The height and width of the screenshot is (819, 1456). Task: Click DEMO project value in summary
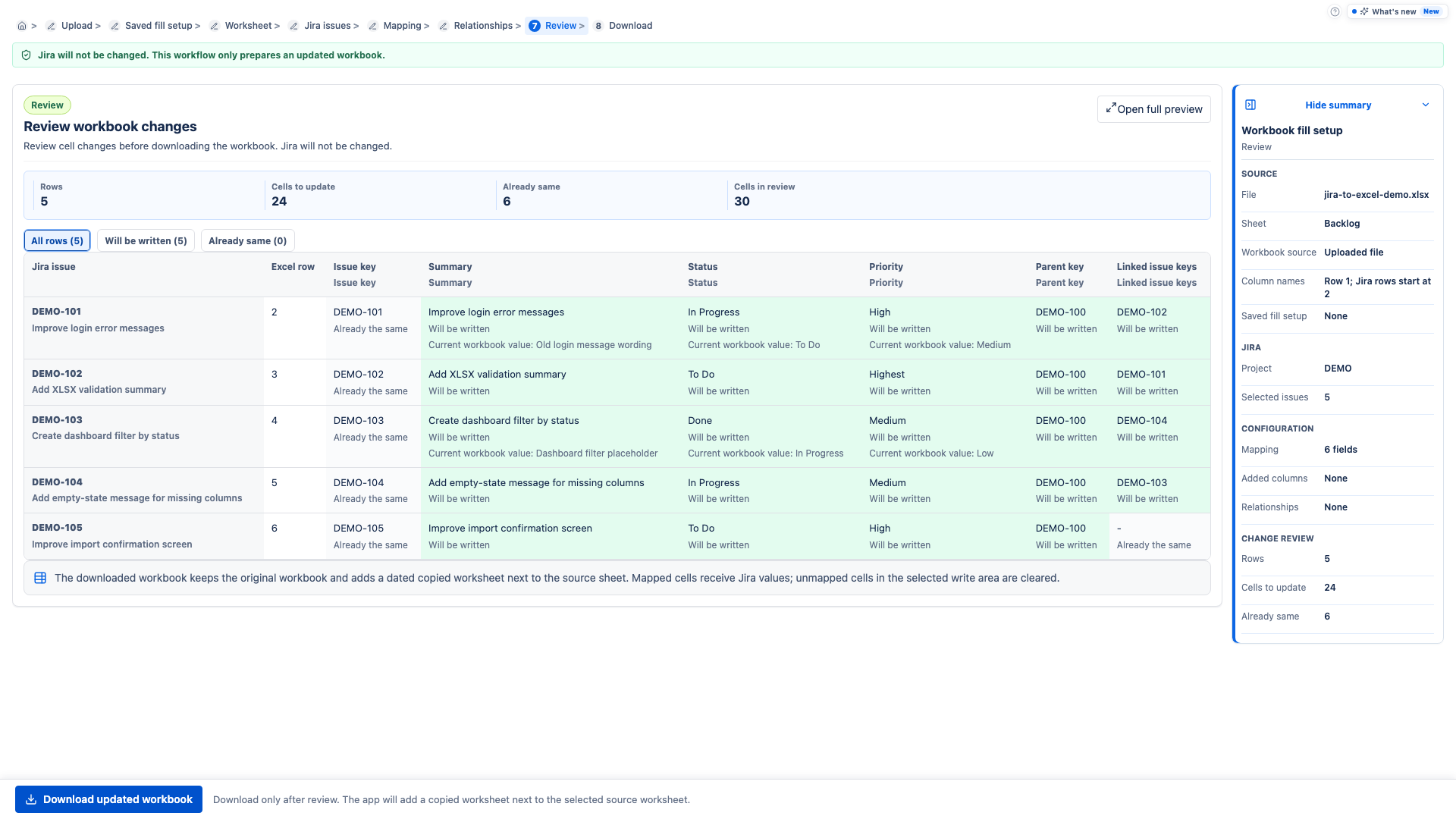click(1338, 369)
